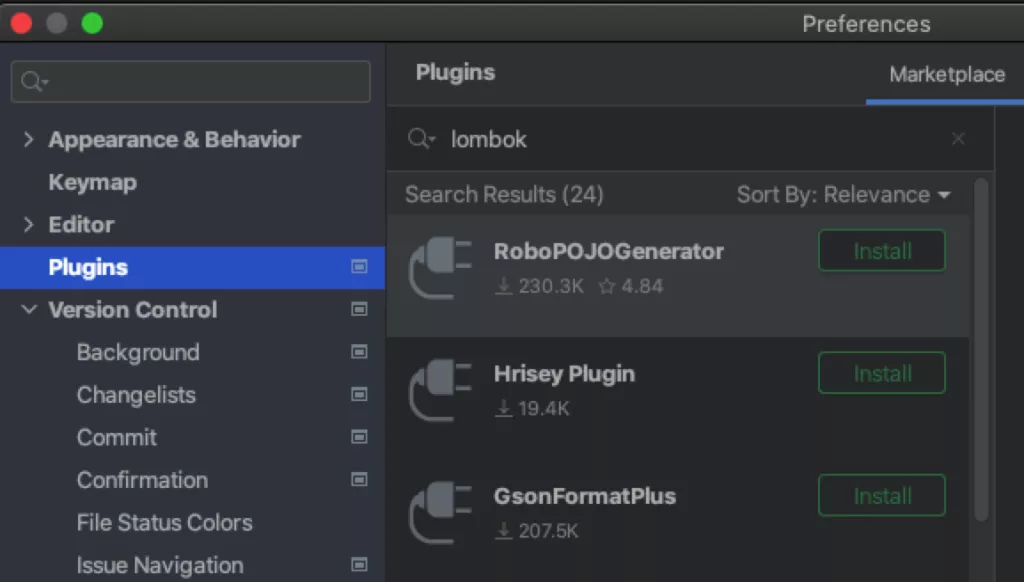Click the project-level icon beside Commit
1024x582 pixels.
click(x=359, y=437)
